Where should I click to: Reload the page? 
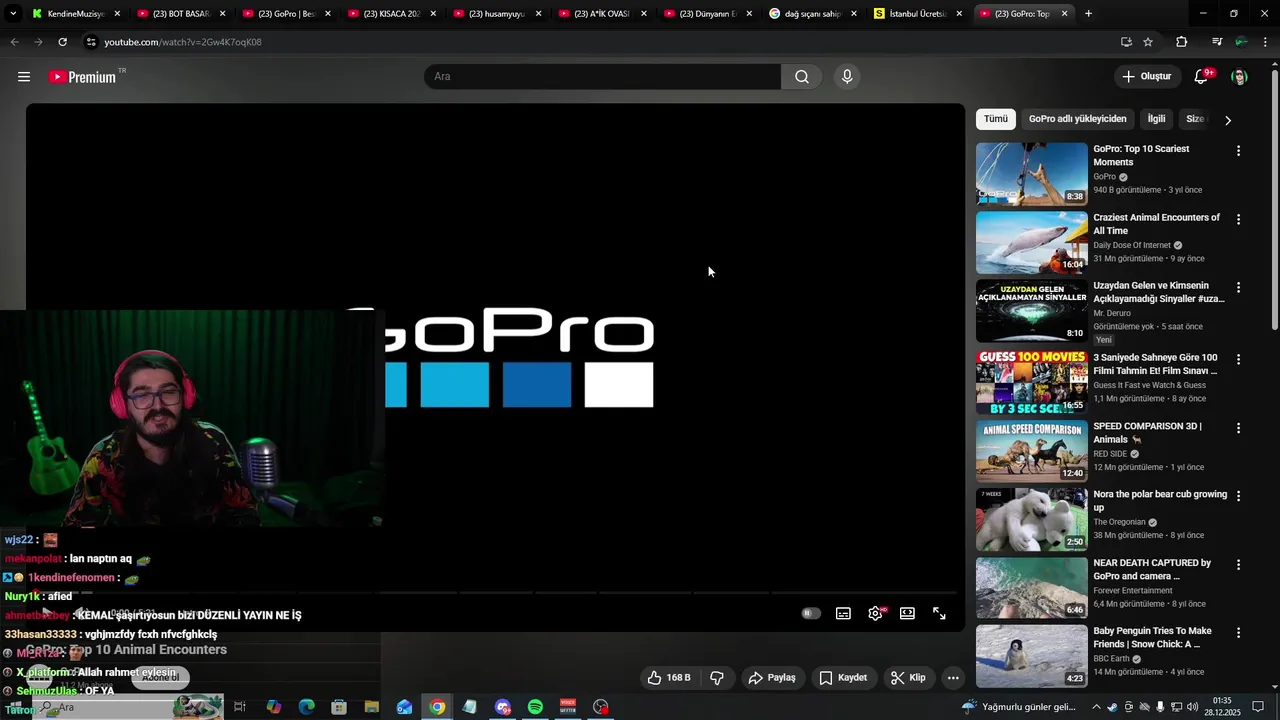(x=62, y=42)
